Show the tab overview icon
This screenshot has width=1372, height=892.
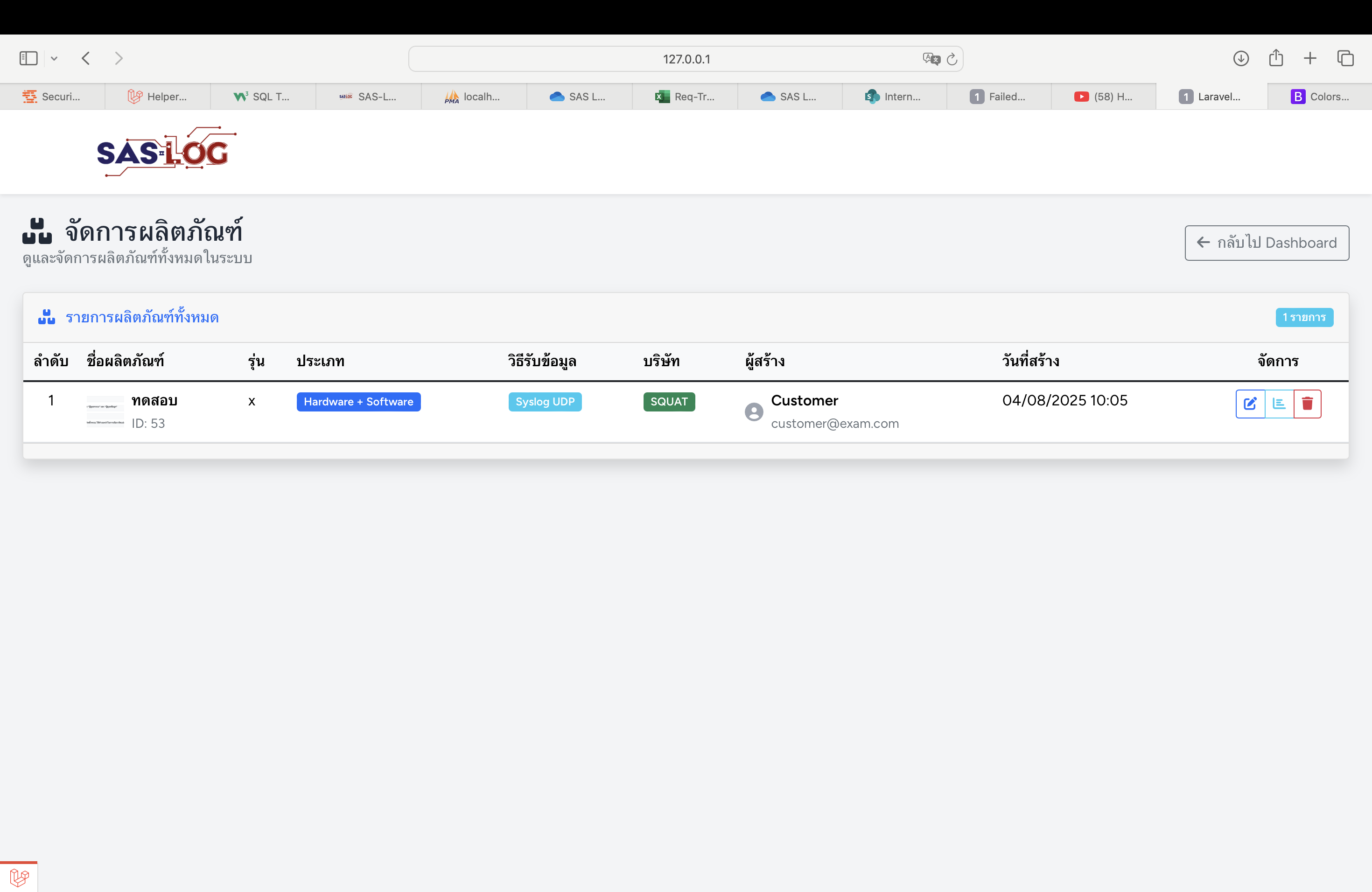tap(1345, 58)
